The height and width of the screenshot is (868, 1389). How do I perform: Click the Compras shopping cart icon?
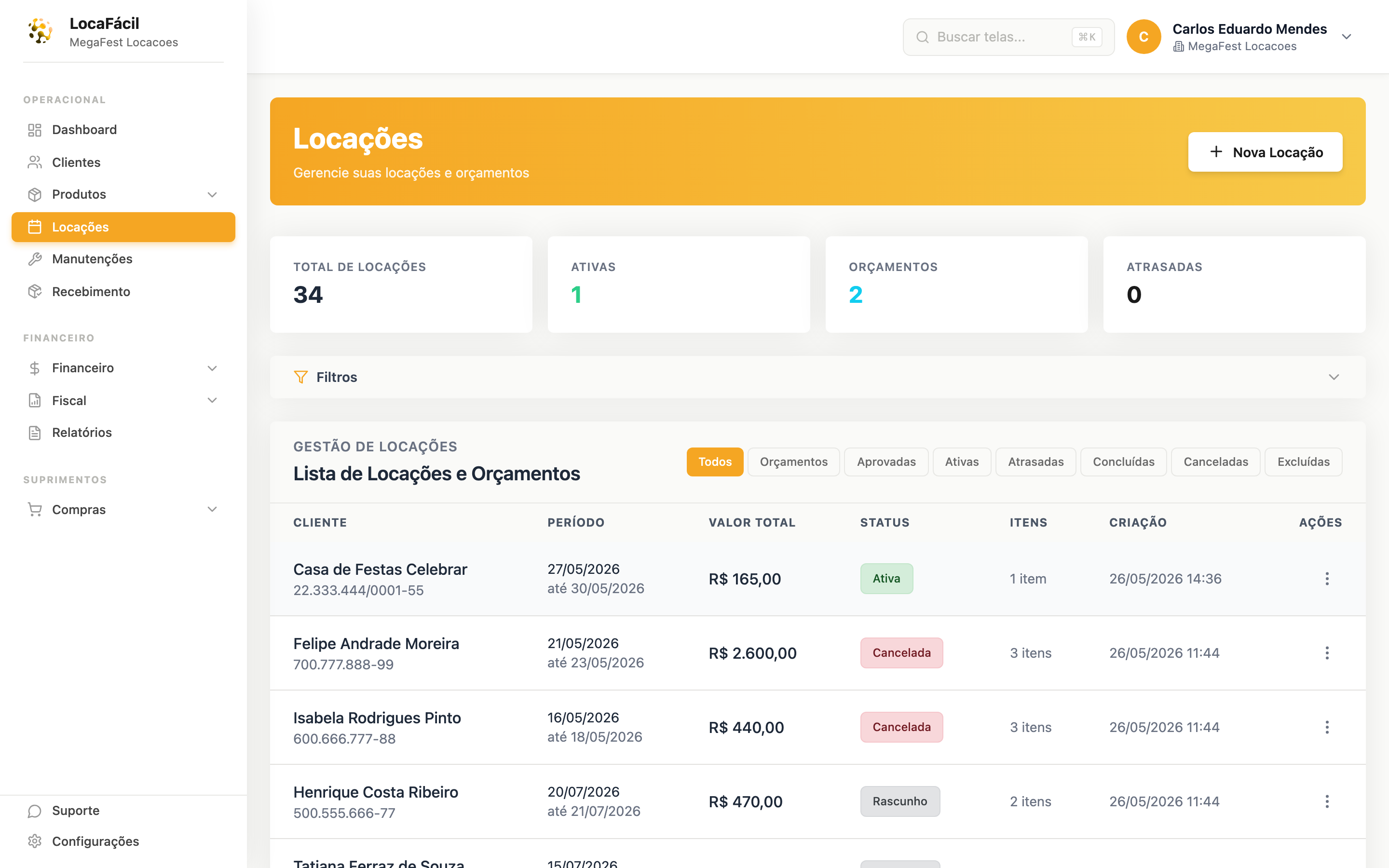(34, 510)
